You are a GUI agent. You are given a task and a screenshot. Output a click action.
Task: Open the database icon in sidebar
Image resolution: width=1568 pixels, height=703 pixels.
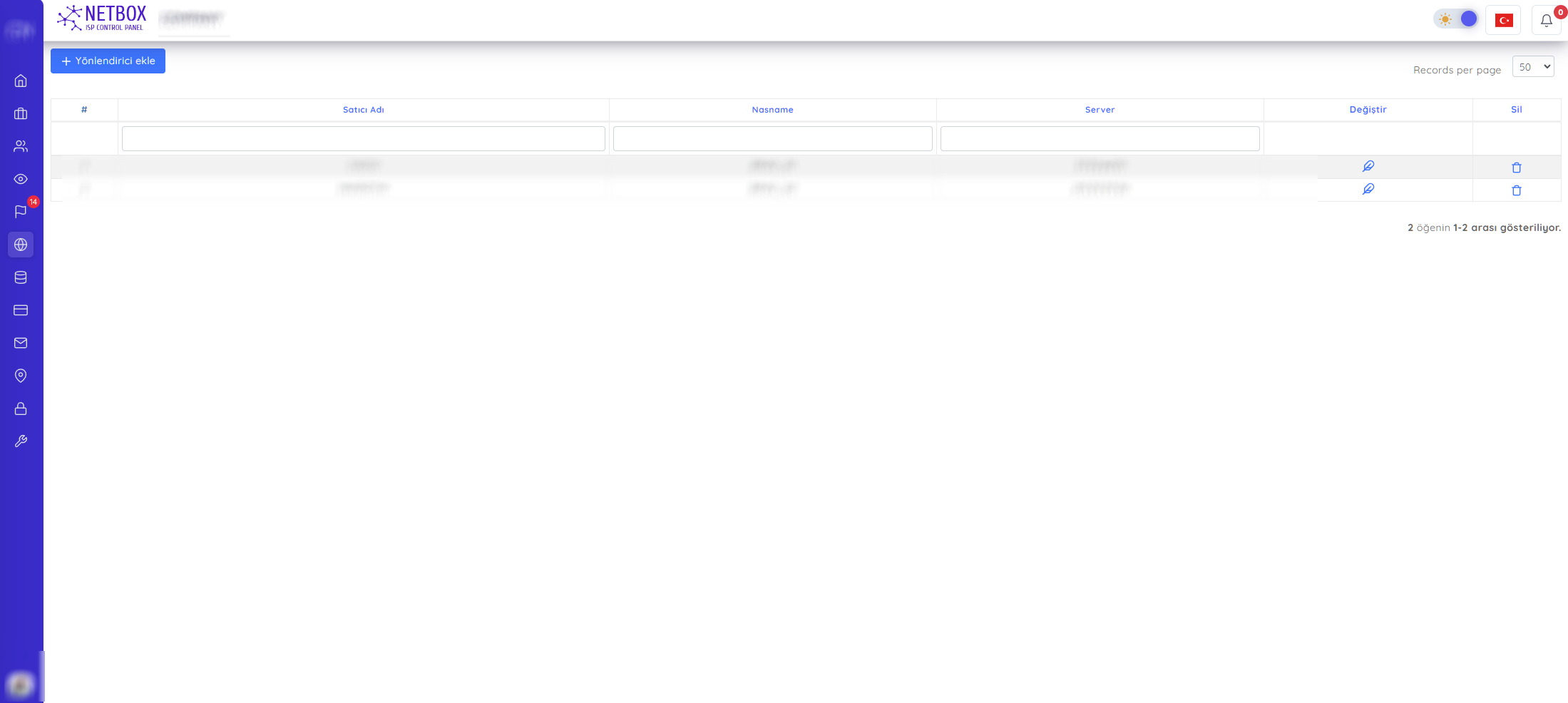(21, 277)
